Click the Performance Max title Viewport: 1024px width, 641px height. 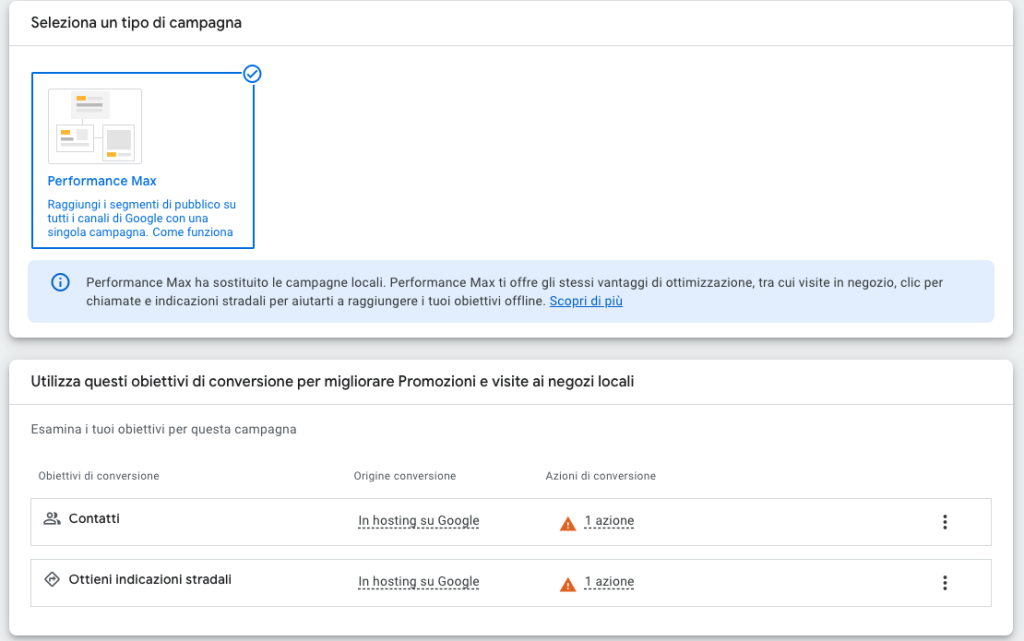pos(102,181)
